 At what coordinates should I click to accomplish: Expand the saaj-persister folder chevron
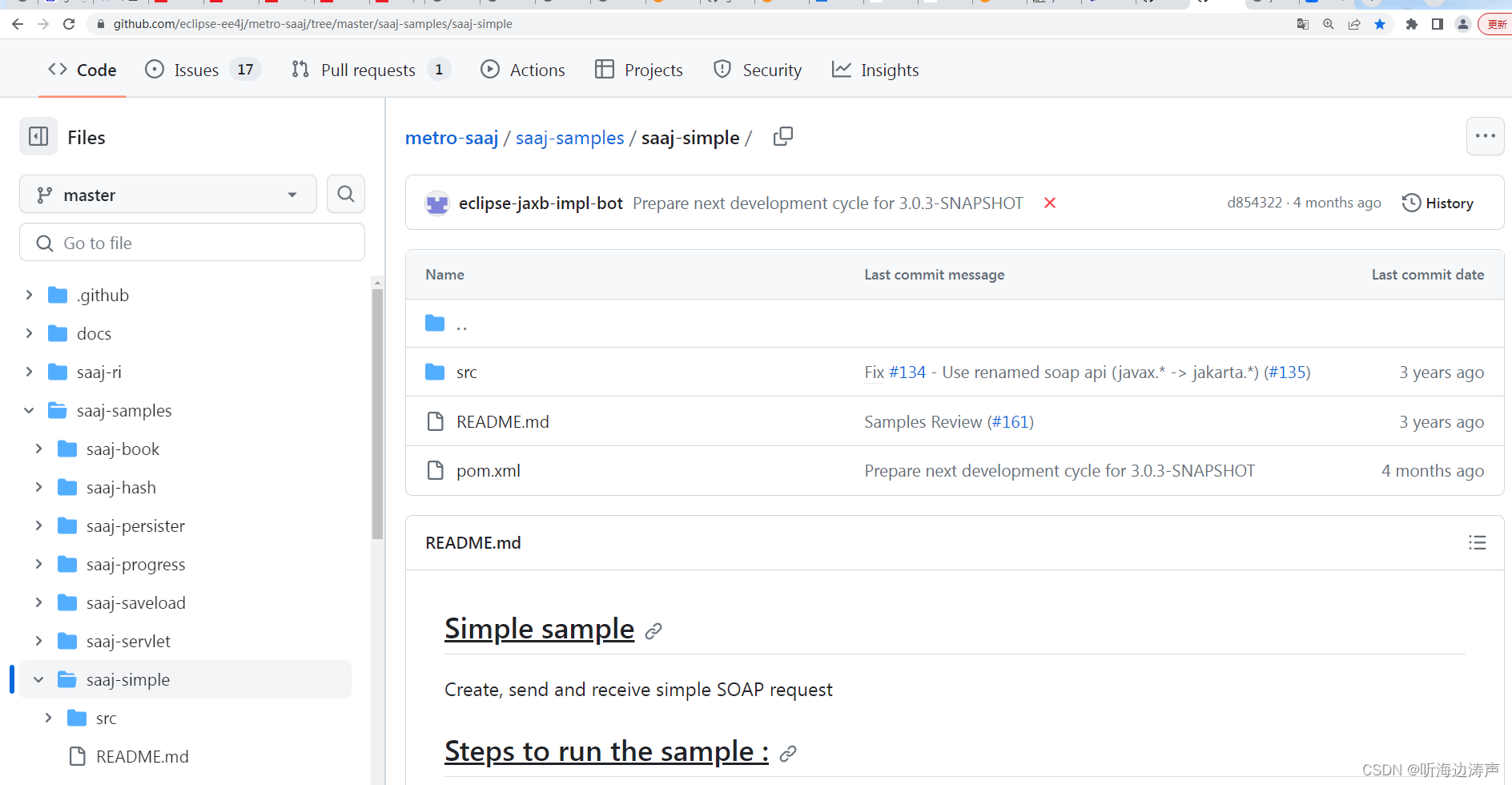[38, 525]
